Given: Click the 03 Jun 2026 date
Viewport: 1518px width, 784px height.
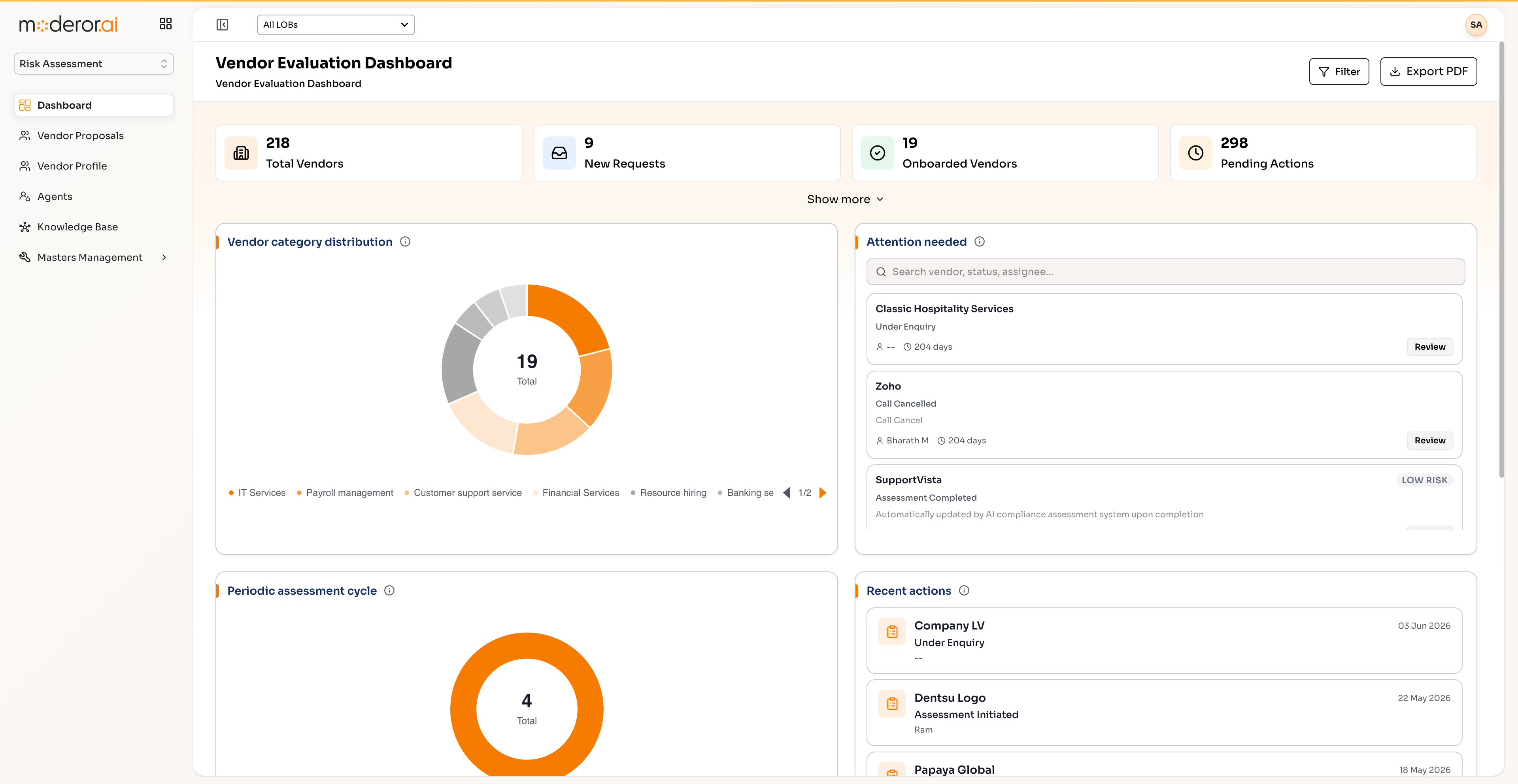Looking at the screenshot, I should coord(1424,626).
